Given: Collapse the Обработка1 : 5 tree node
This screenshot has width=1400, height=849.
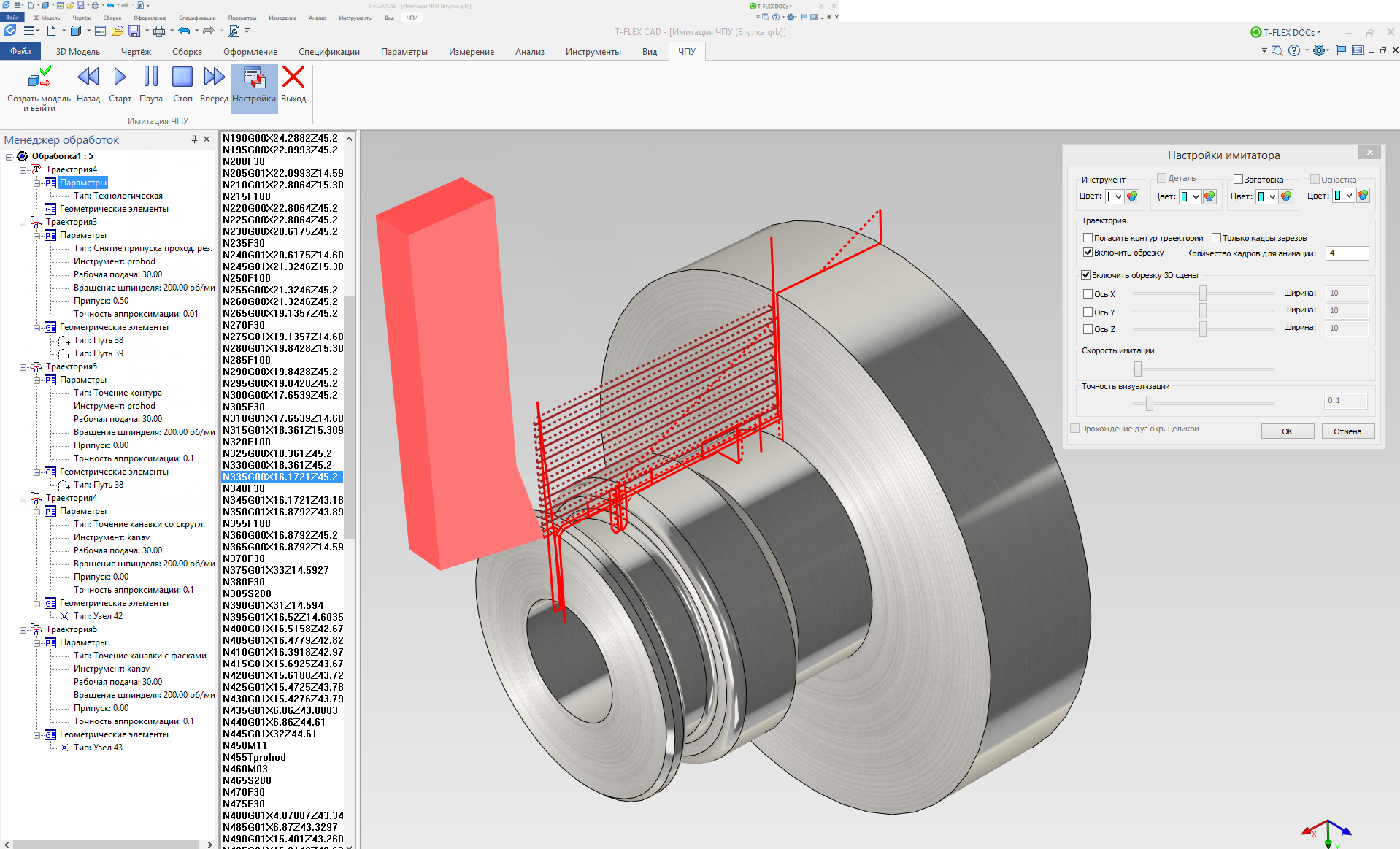Looking at the screenshot, I should 9,156.
